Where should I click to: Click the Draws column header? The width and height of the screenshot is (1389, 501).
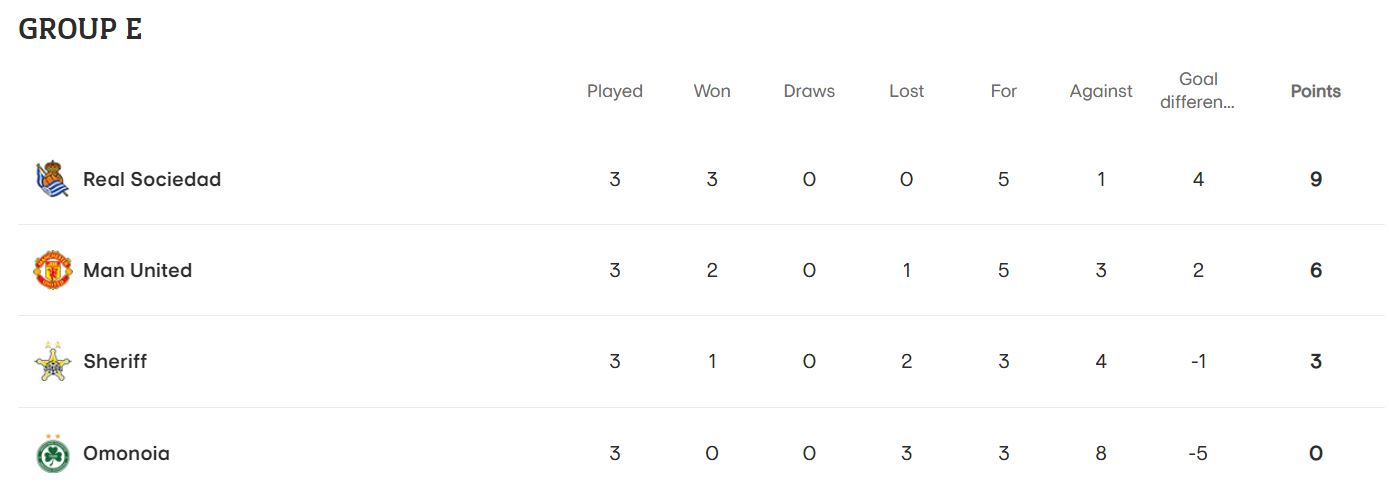coord(809,91)
